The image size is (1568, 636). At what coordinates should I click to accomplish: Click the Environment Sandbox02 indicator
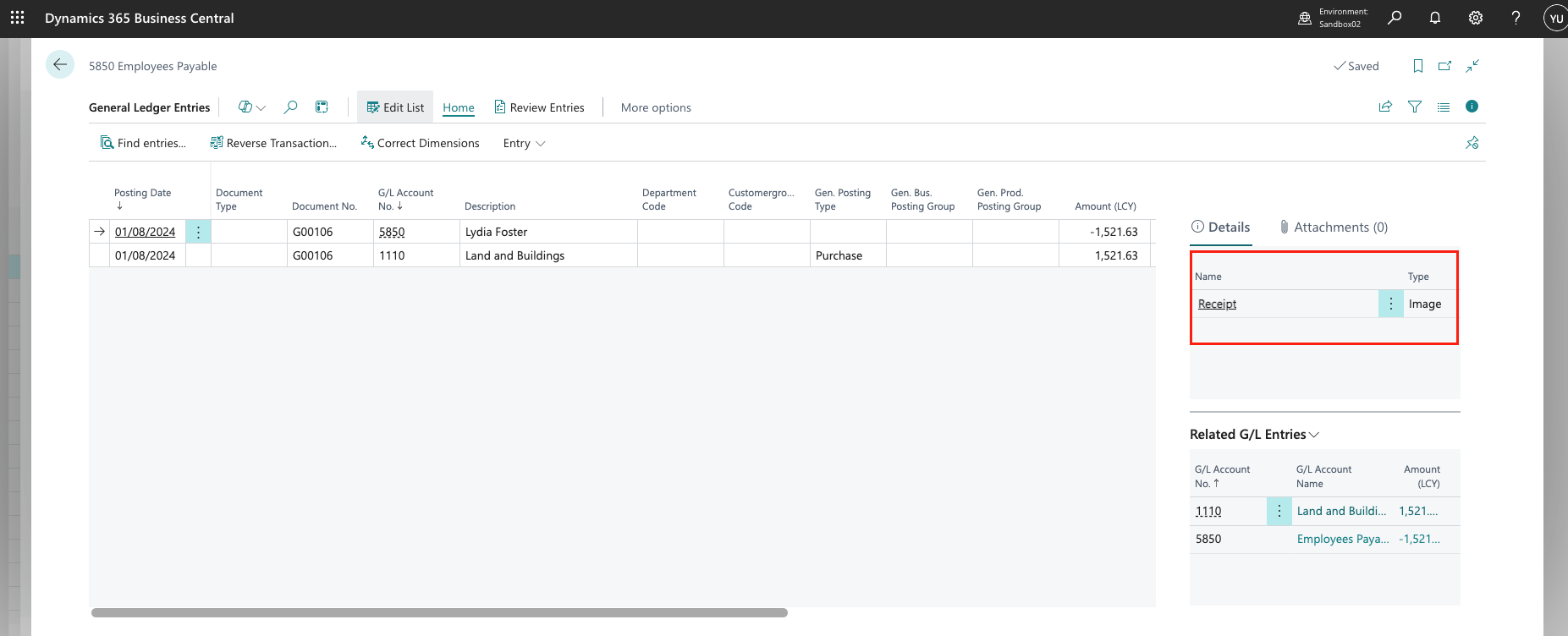click(x=1334, y=18)
